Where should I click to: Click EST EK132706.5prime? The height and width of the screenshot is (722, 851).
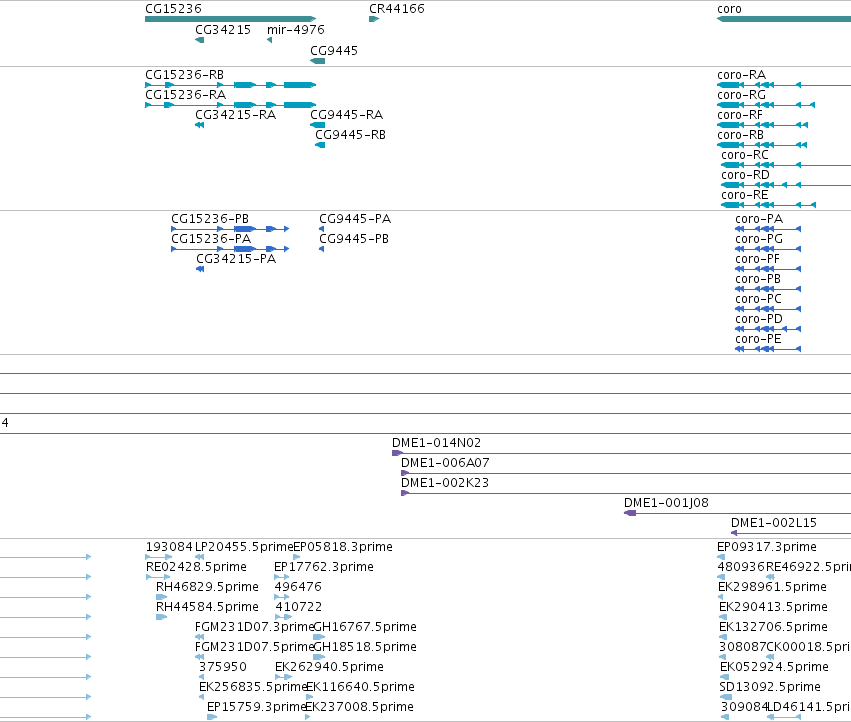coord(723,637)
